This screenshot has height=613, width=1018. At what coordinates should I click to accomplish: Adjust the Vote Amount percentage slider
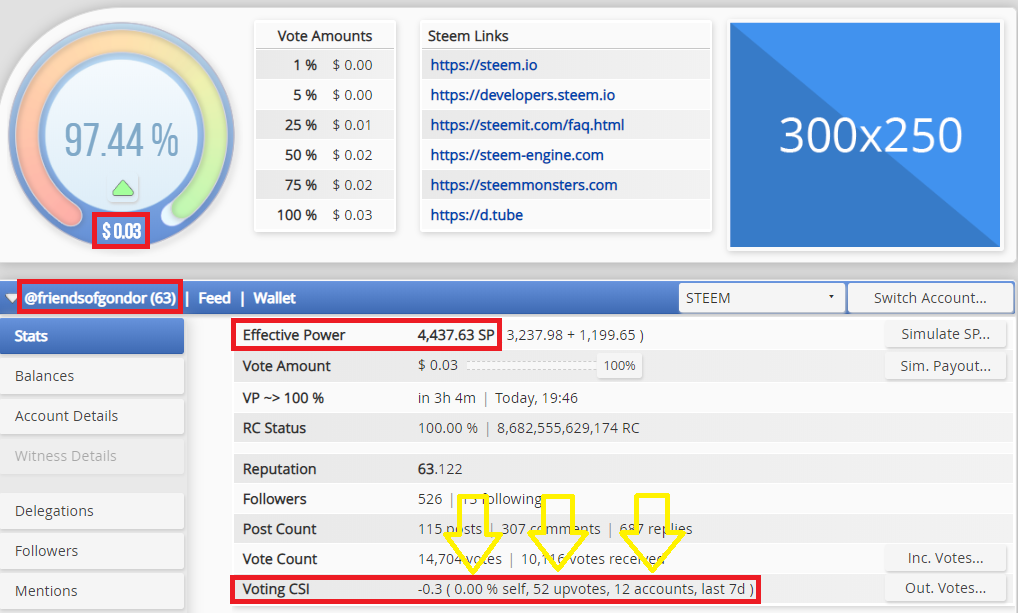pyautogui.click(x=531, y=366)
